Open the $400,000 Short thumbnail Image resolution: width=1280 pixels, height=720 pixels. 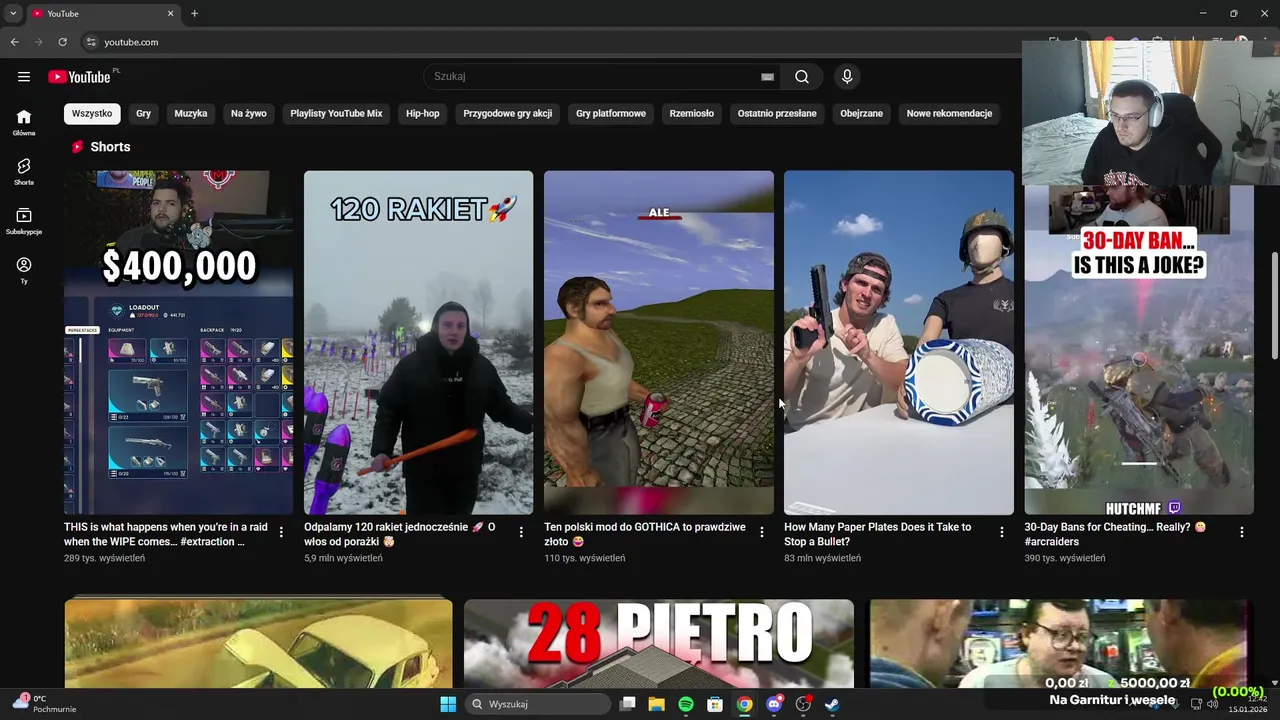click(179, 342)
